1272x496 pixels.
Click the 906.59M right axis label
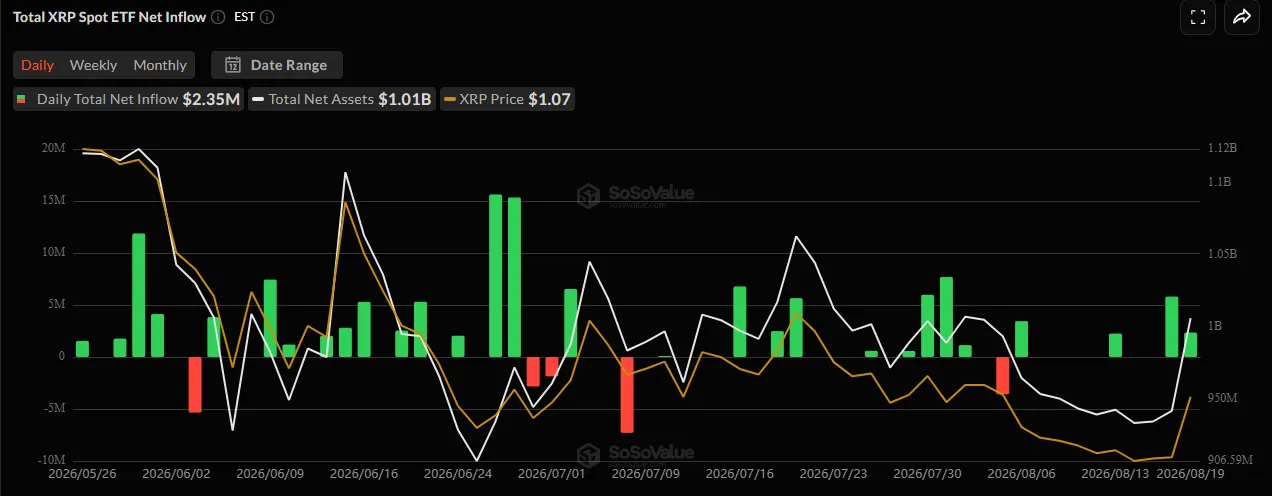pos(1229,460)
